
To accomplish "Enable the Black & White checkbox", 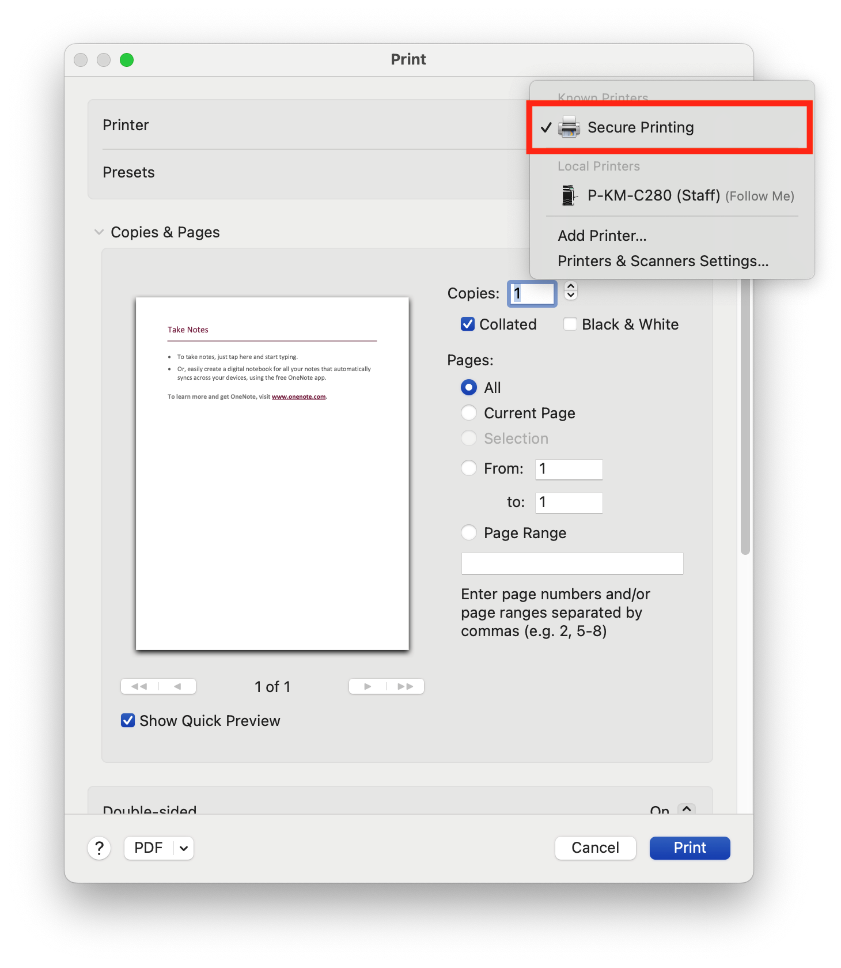I will tap(570, 324).
